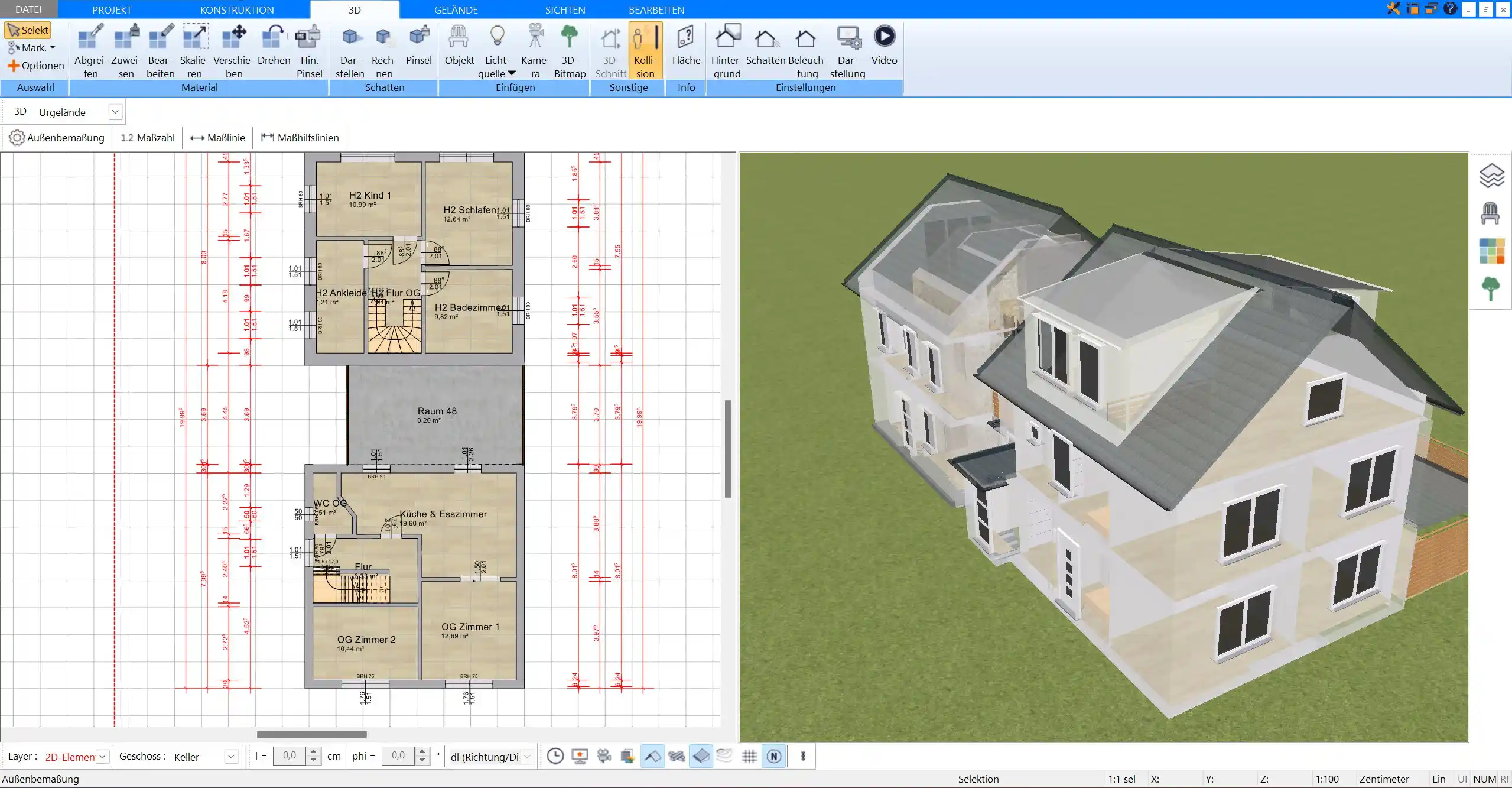Click the vertical scrollbar of the floor plan
Image resolution: width=1512 pixels, height=788 pixels.
[x=728, y=449]
